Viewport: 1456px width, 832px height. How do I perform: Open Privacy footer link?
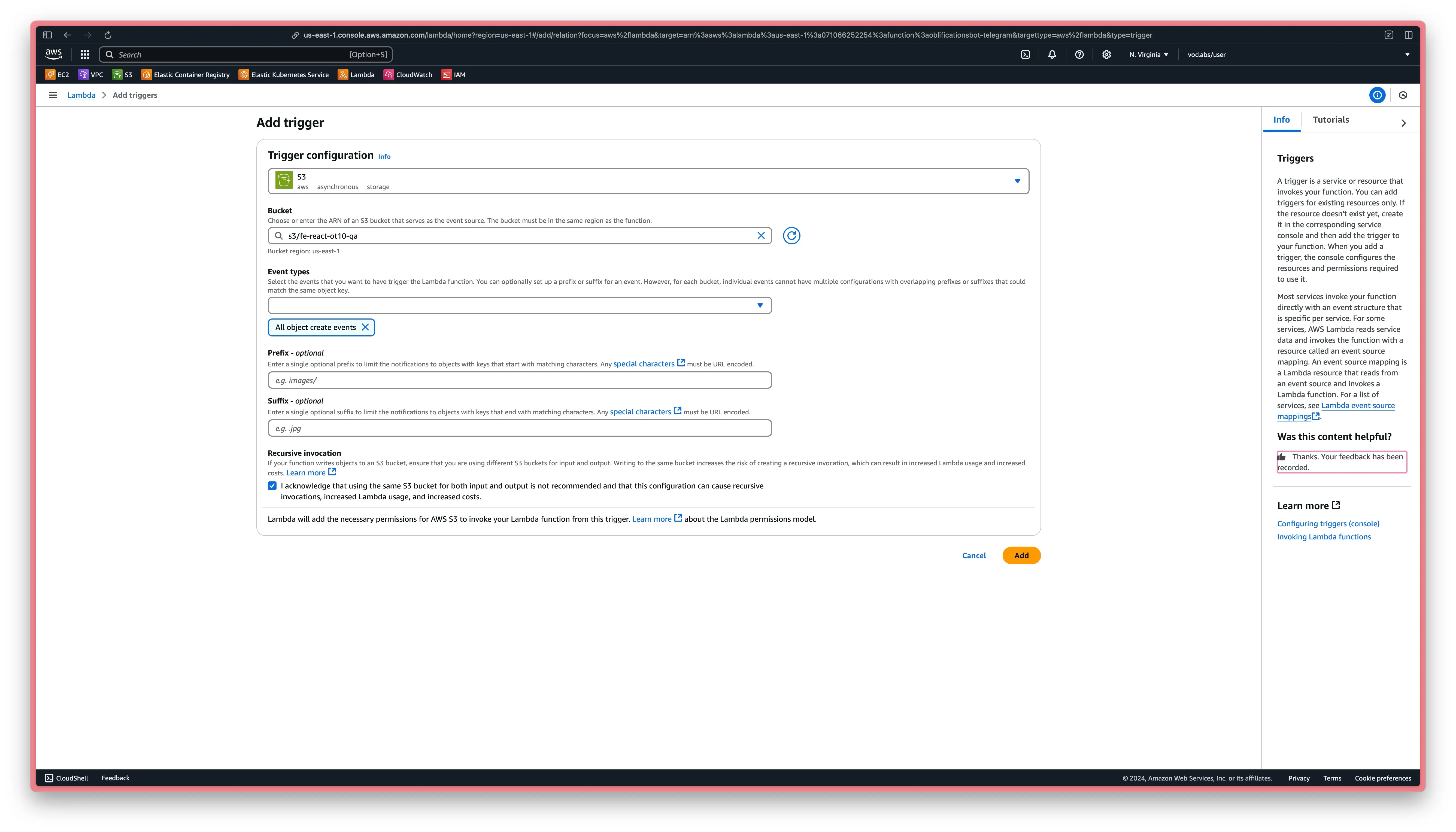(x=1298, y=778)
